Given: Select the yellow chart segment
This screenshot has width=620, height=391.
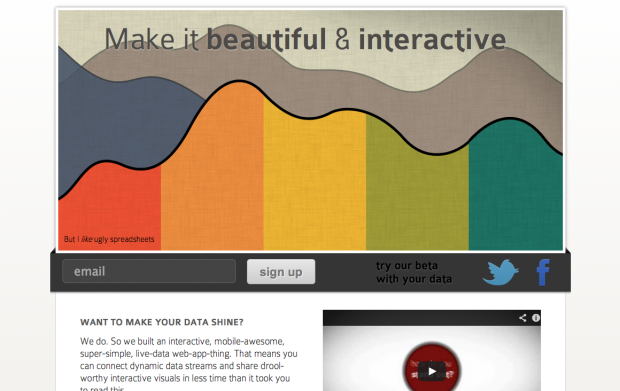Looking at the screenshot, I should click(315, 186).
